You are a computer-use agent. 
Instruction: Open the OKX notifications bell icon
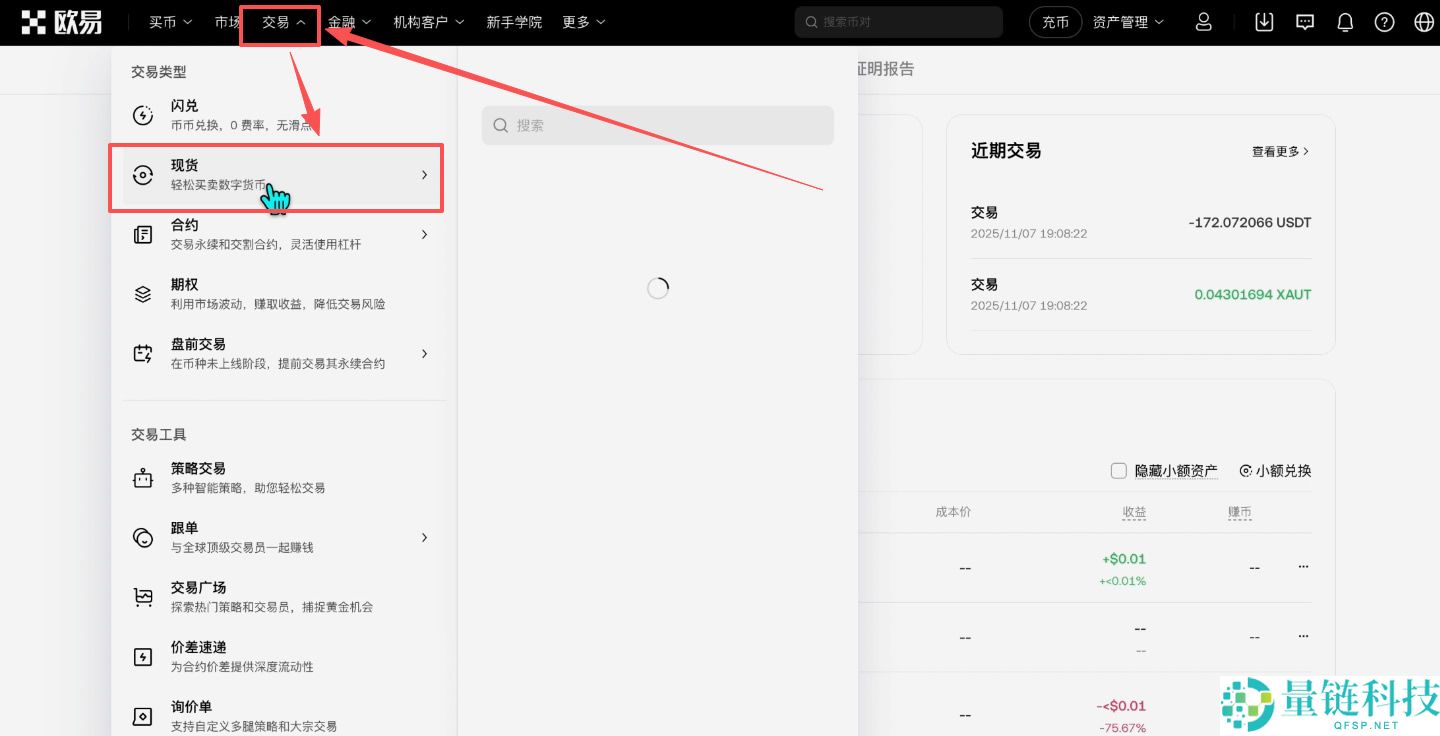(1344, 21)
